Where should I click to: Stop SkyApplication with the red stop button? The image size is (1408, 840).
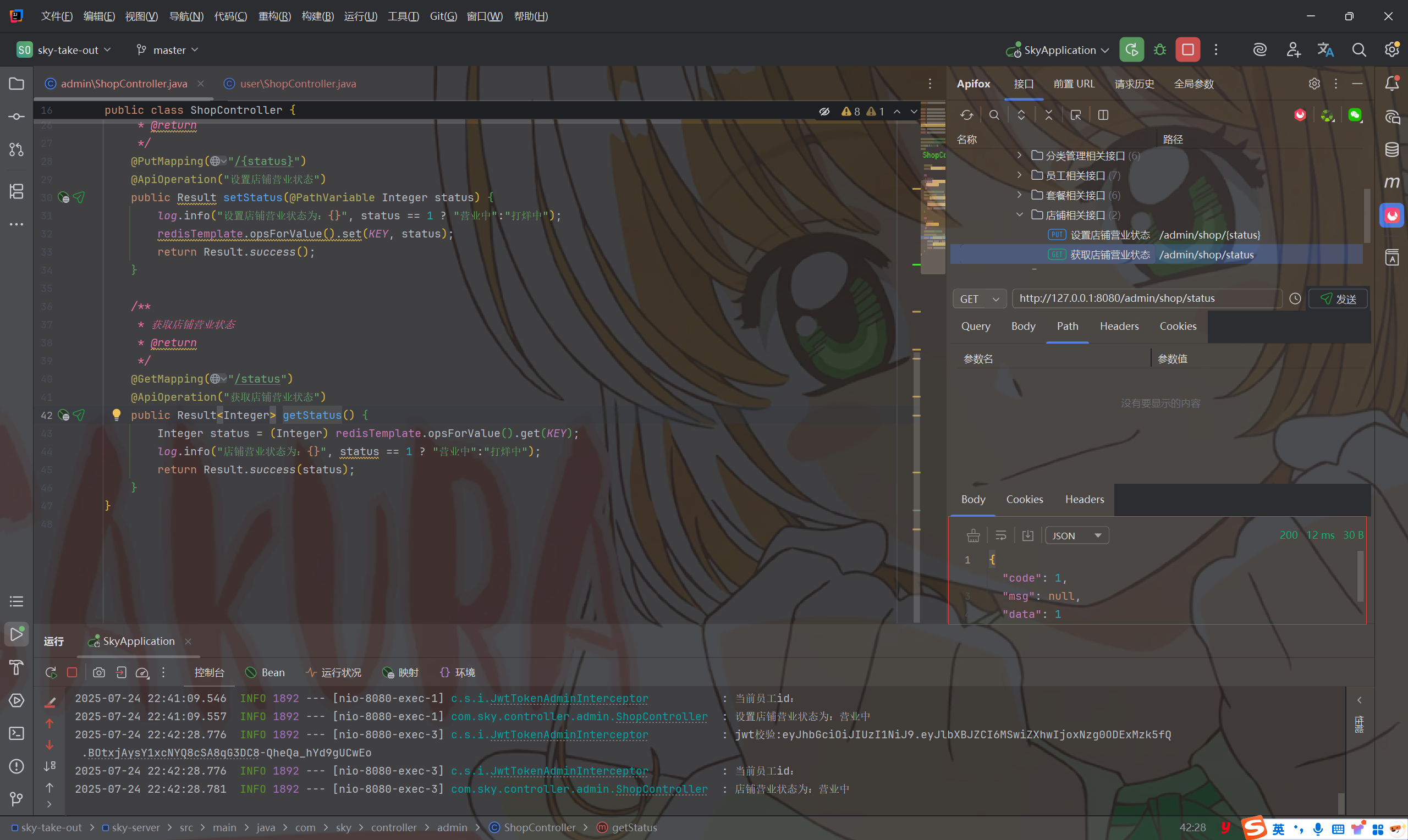pos(1187,50)
